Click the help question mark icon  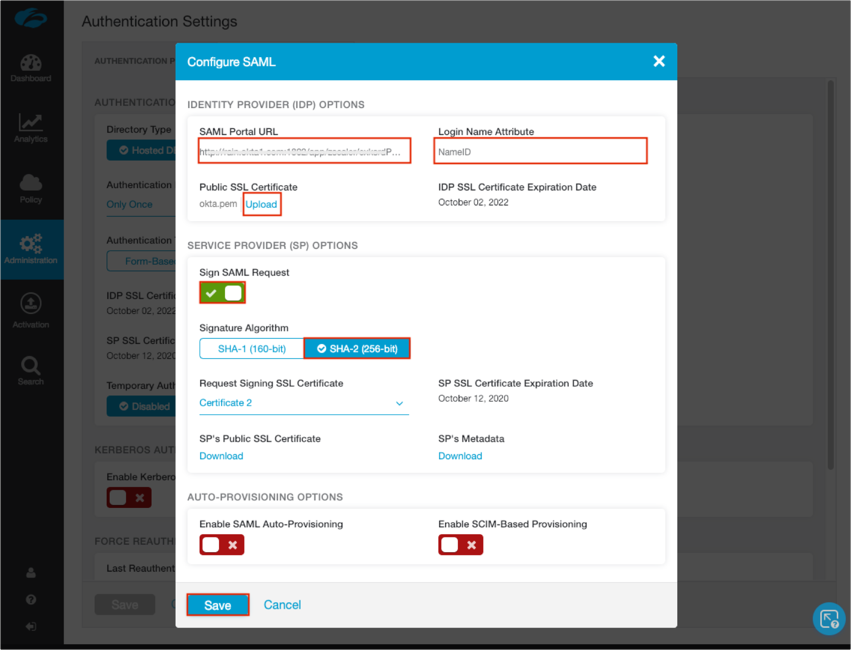click(x=31, y=600)
